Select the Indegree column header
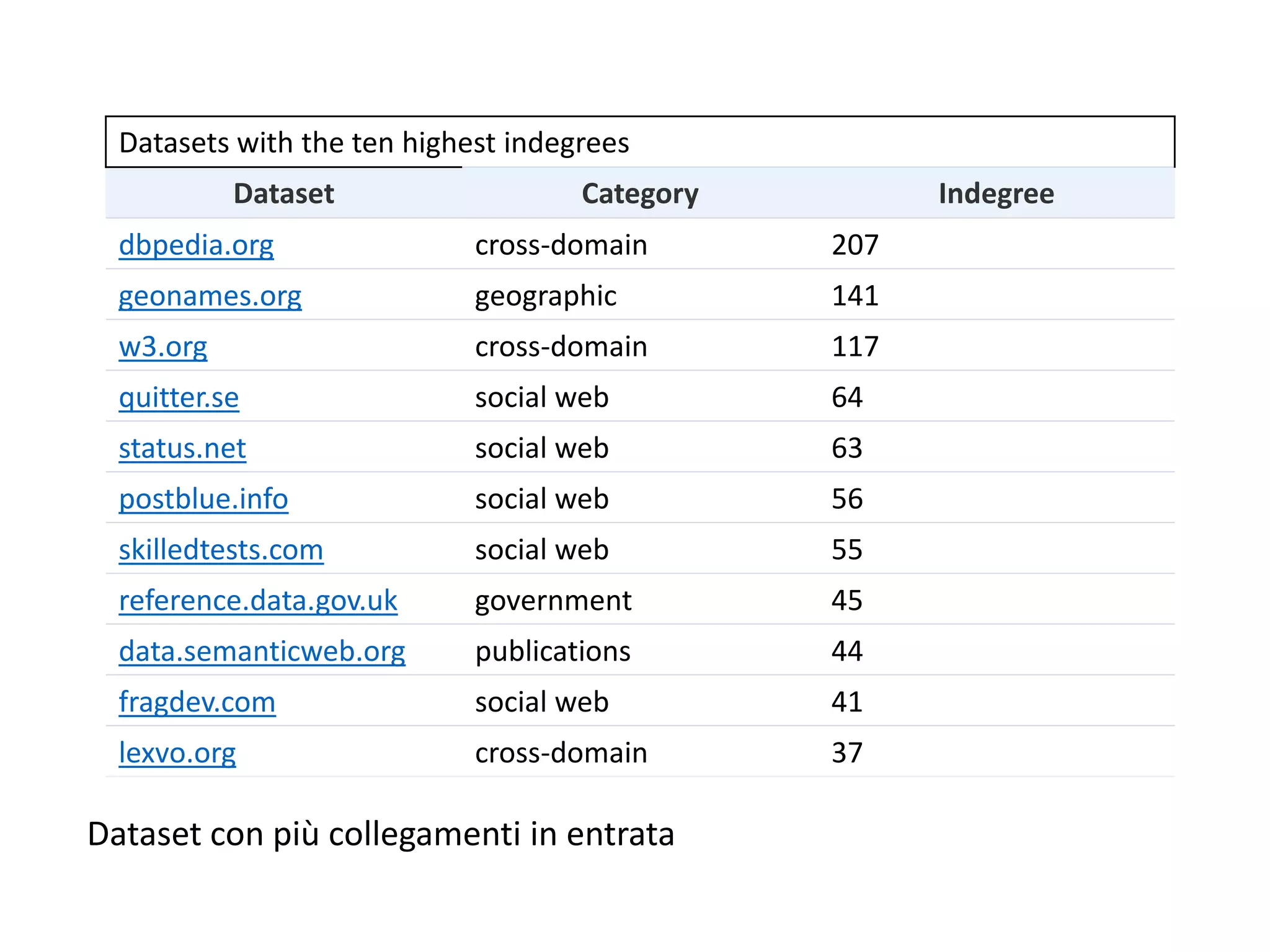 [x=996, y=194]
